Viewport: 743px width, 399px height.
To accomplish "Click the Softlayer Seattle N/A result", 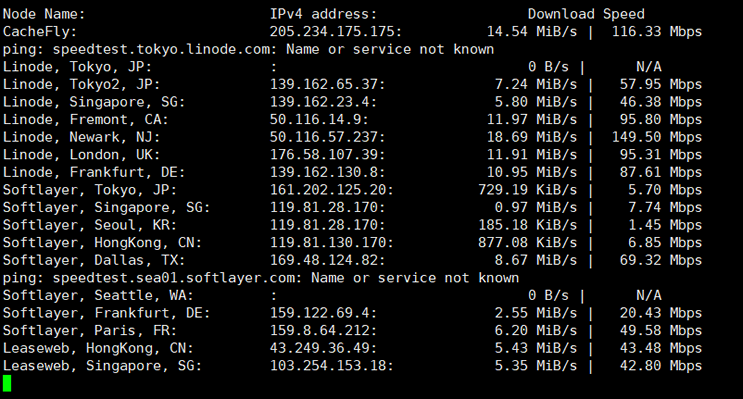I will [648, 295].
